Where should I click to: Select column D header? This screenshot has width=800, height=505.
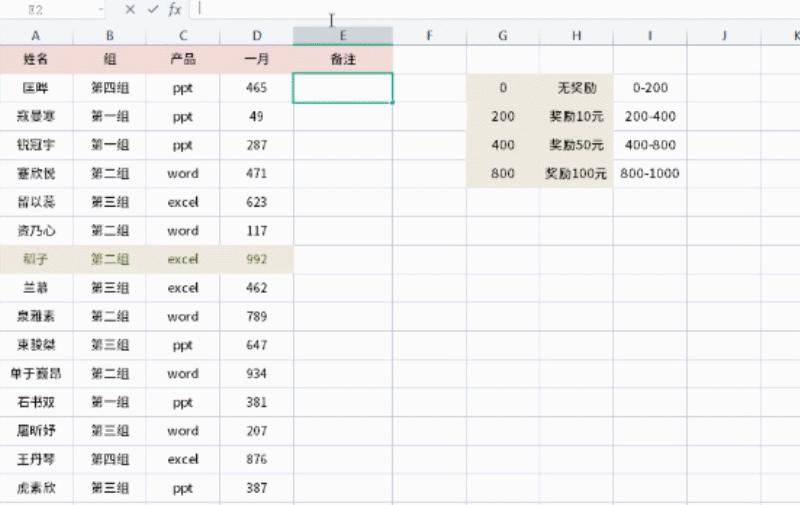pos(257,36)
